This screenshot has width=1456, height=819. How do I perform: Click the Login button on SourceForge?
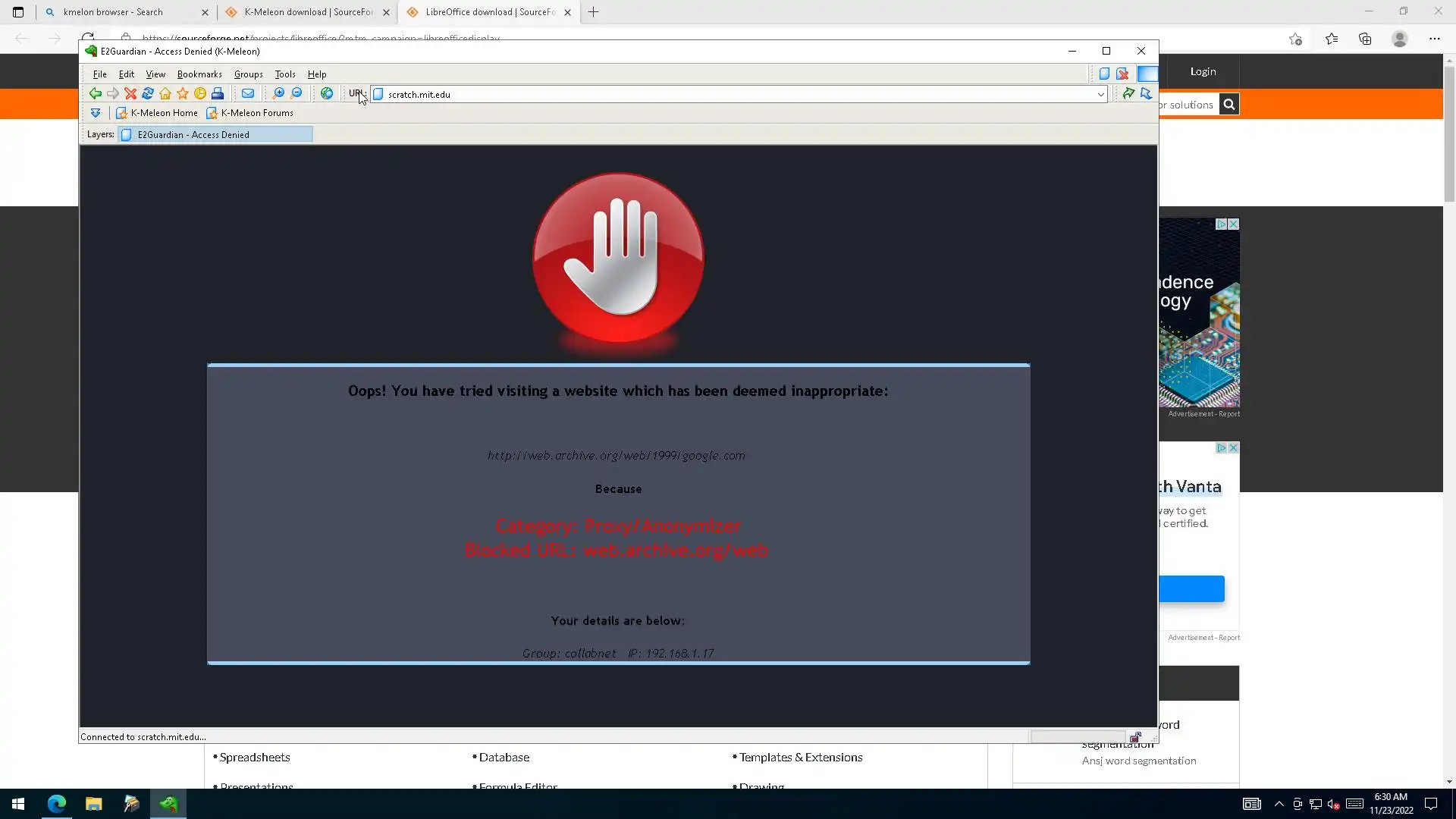[1203, 71]
